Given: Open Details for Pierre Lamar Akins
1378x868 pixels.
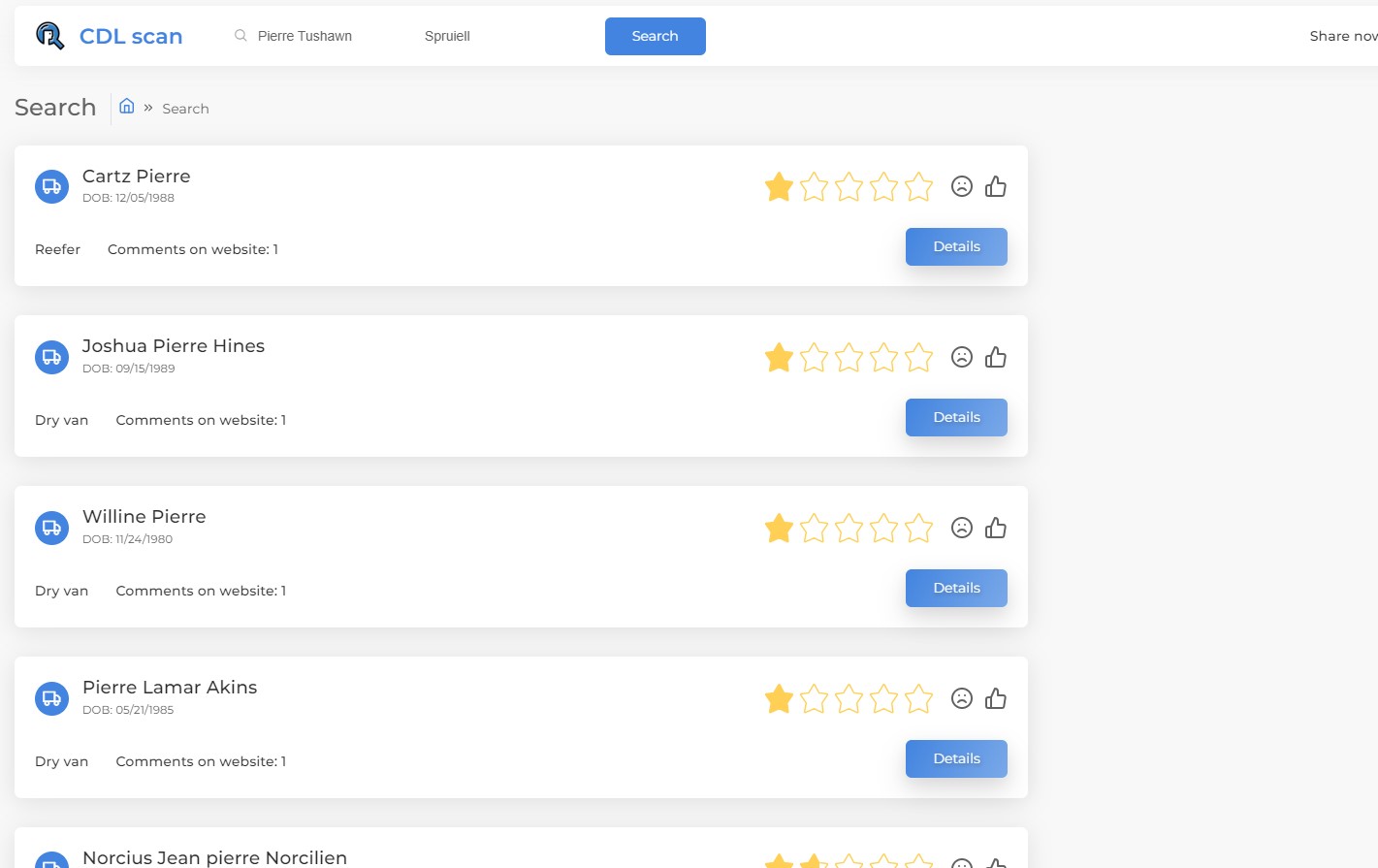Looking at the screenshot, I should (956, 758).
